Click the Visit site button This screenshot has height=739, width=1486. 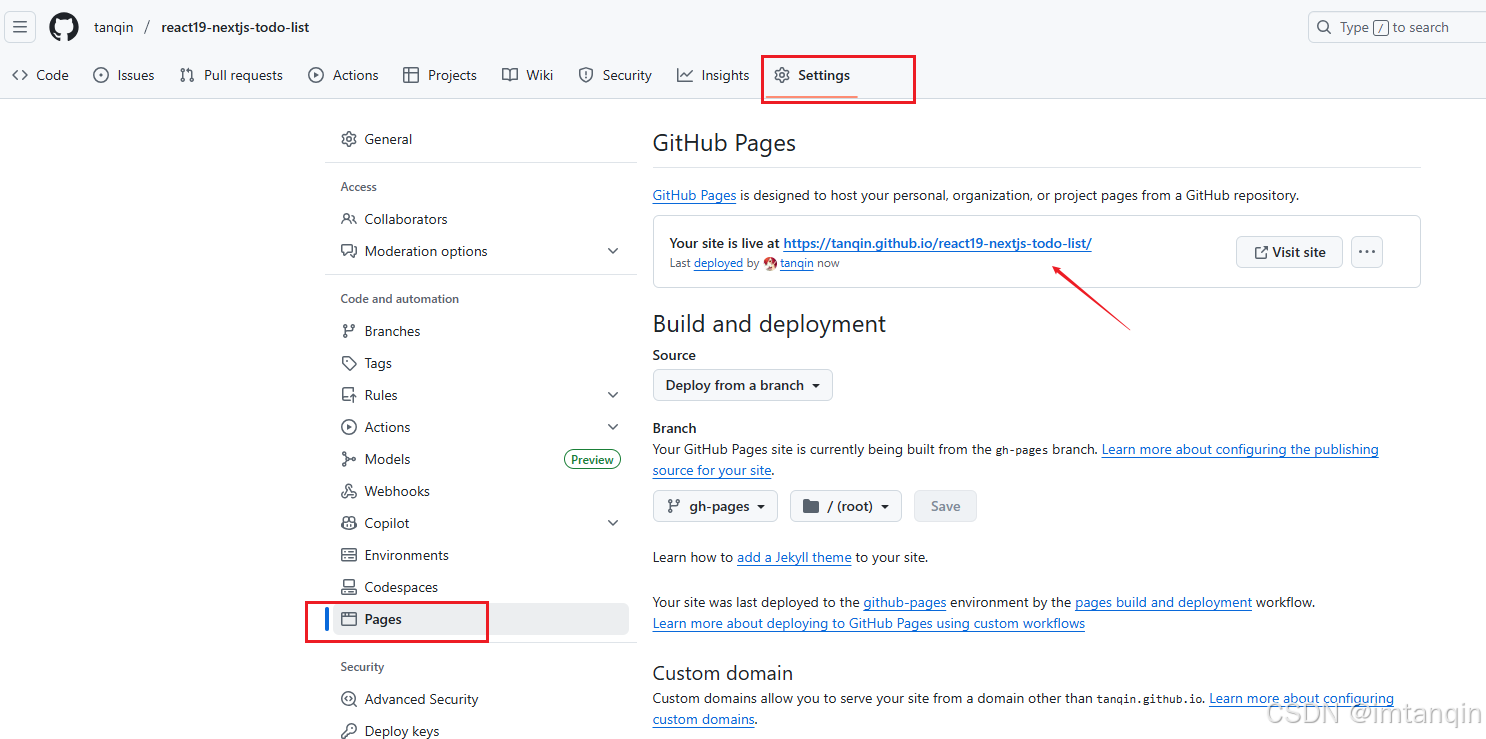pos(1289,252)
